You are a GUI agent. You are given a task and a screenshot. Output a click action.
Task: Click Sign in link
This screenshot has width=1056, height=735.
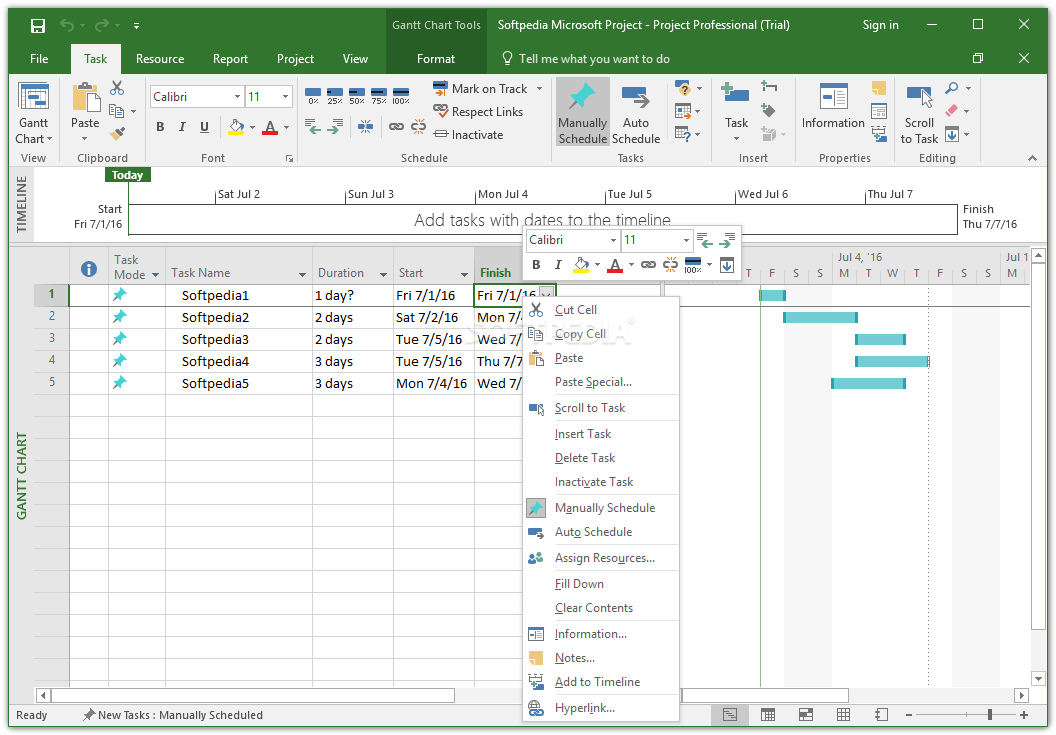coord(880,25)
